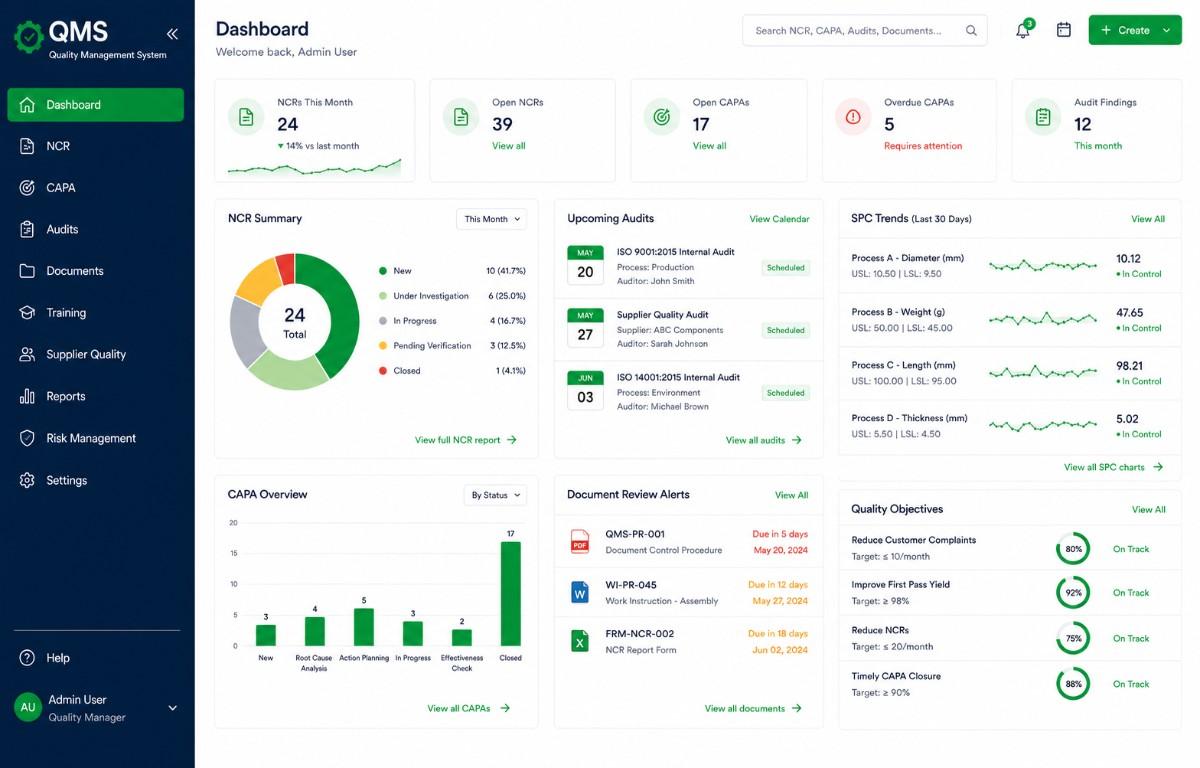1200x768 pixels.
Task: Click Due in 5 days text
Action: (780, 534)
